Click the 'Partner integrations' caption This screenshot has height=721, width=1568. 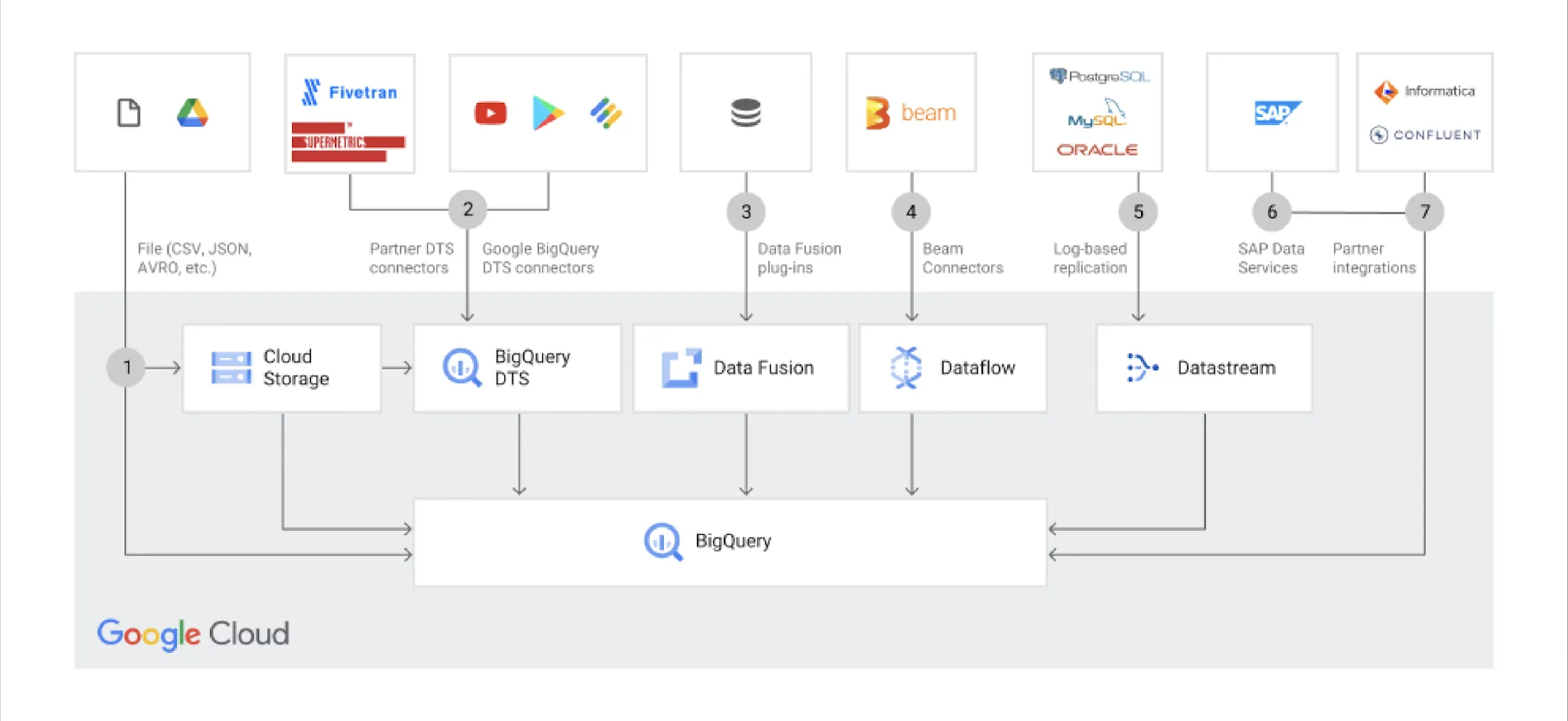[1374, 258]
